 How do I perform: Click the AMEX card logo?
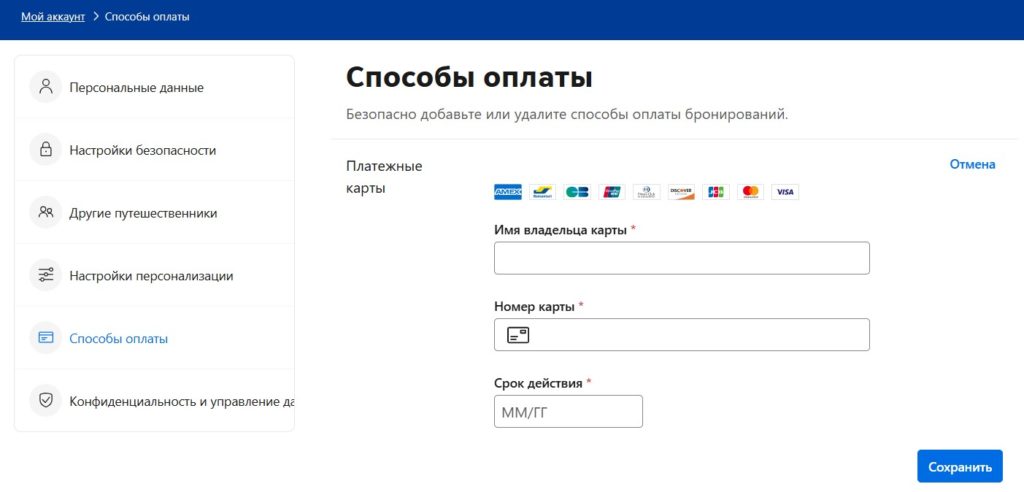pyautogui.click(x=507, y=191)
